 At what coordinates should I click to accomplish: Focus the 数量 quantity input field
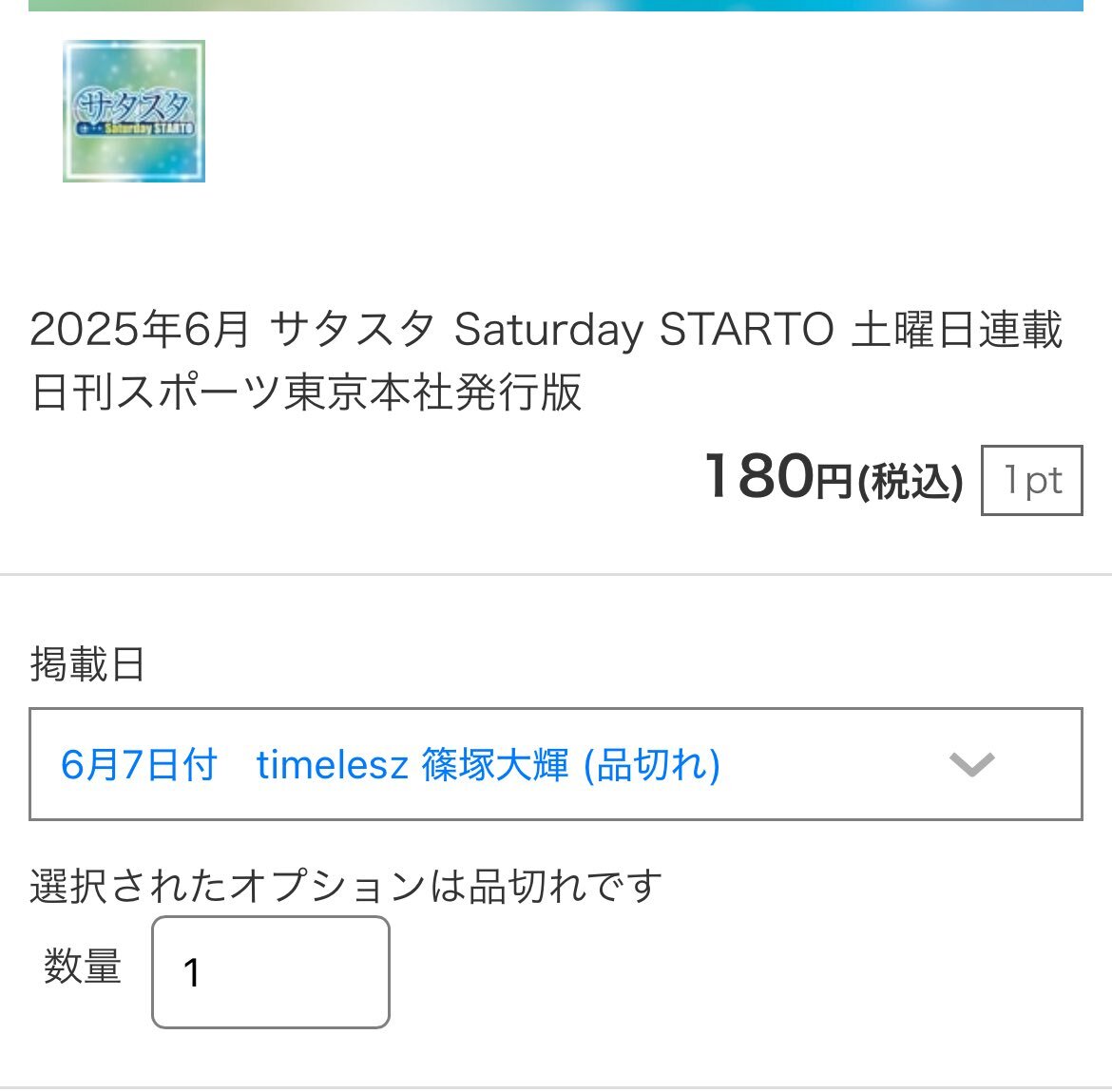271,972
